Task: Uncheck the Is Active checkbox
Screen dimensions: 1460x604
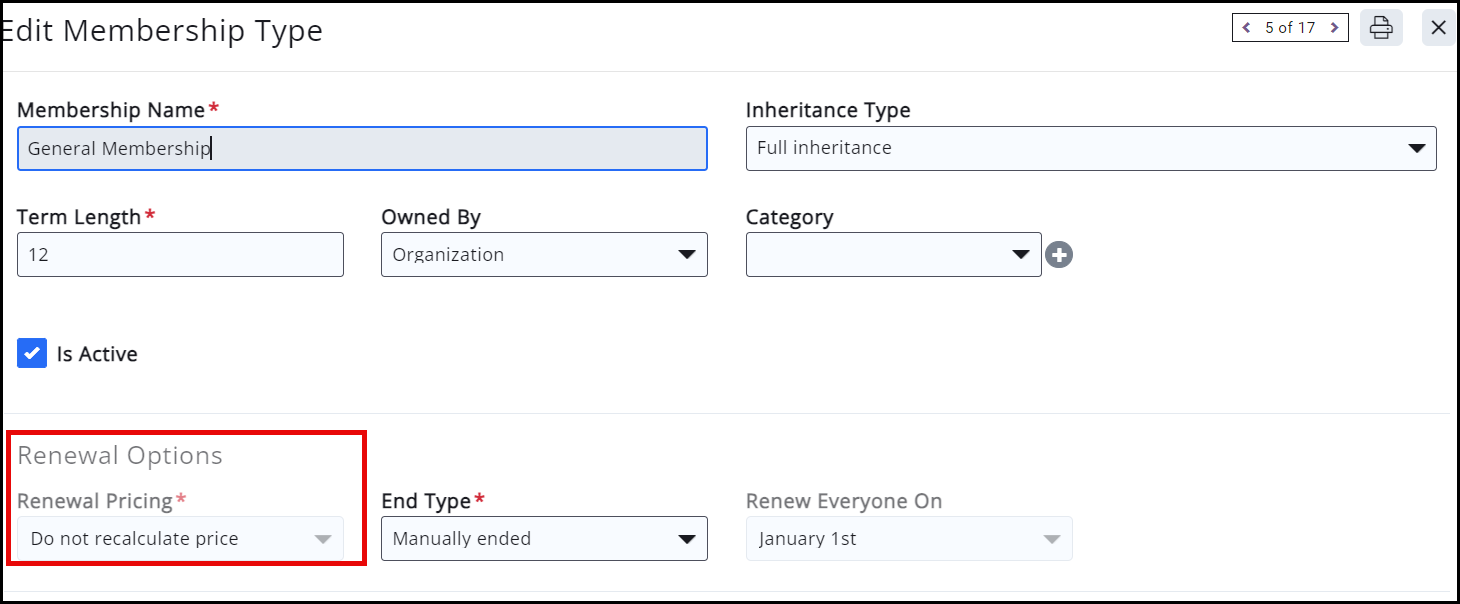Action: coord(32,353)
